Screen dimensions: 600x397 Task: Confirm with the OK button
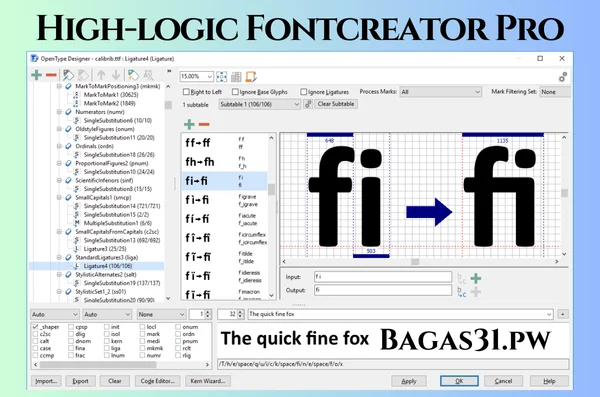tap(459, 381)
